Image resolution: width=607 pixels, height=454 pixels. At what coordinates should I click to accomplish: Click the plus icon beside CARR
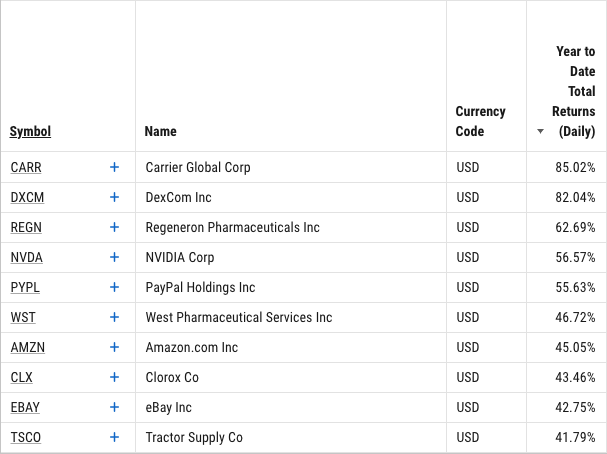pyautogui.click(x=114, y=167)
